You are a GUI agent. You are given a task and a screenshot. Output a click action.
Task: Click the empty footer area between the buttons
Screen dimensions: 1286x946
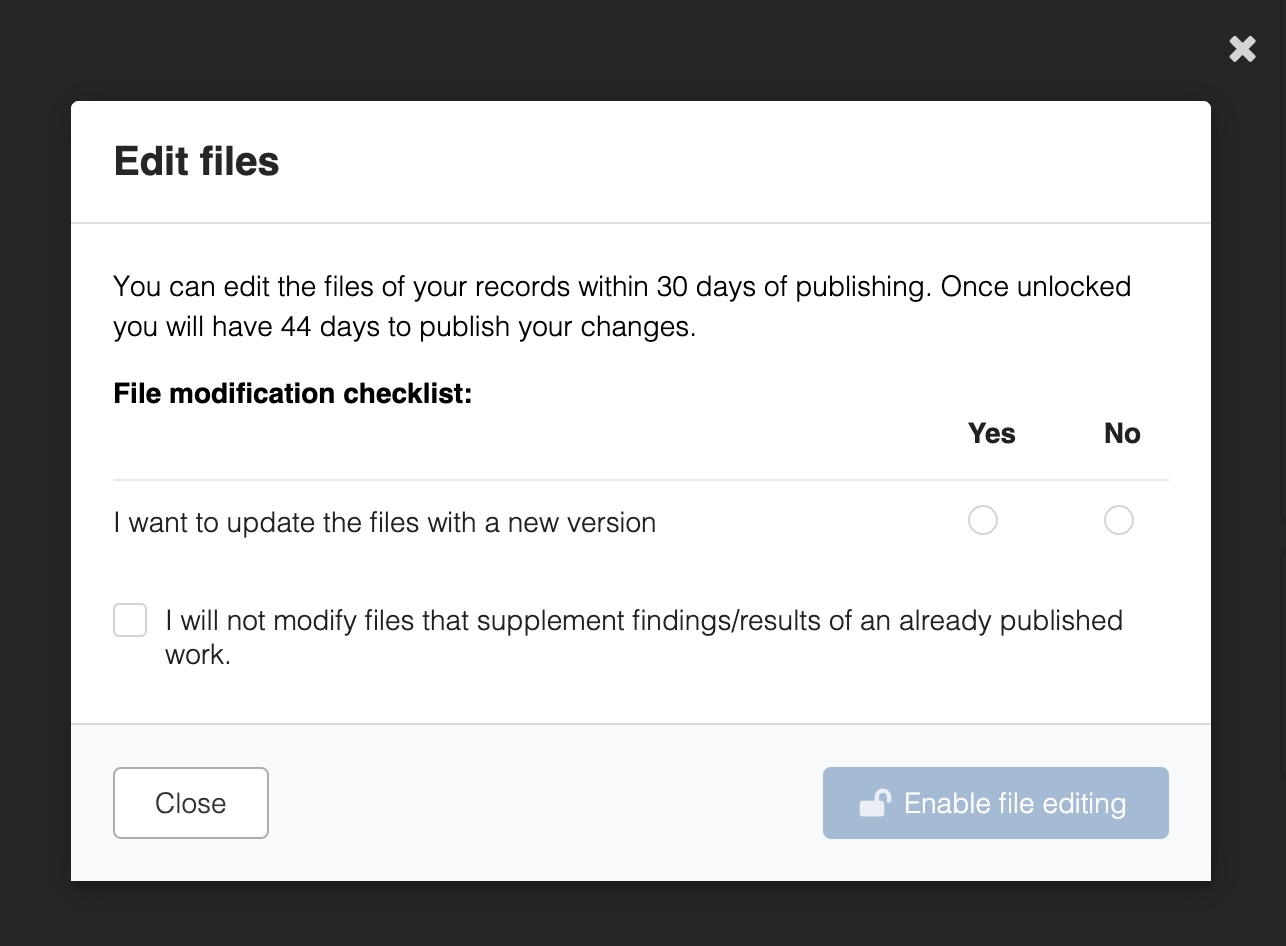pos(545,803)
